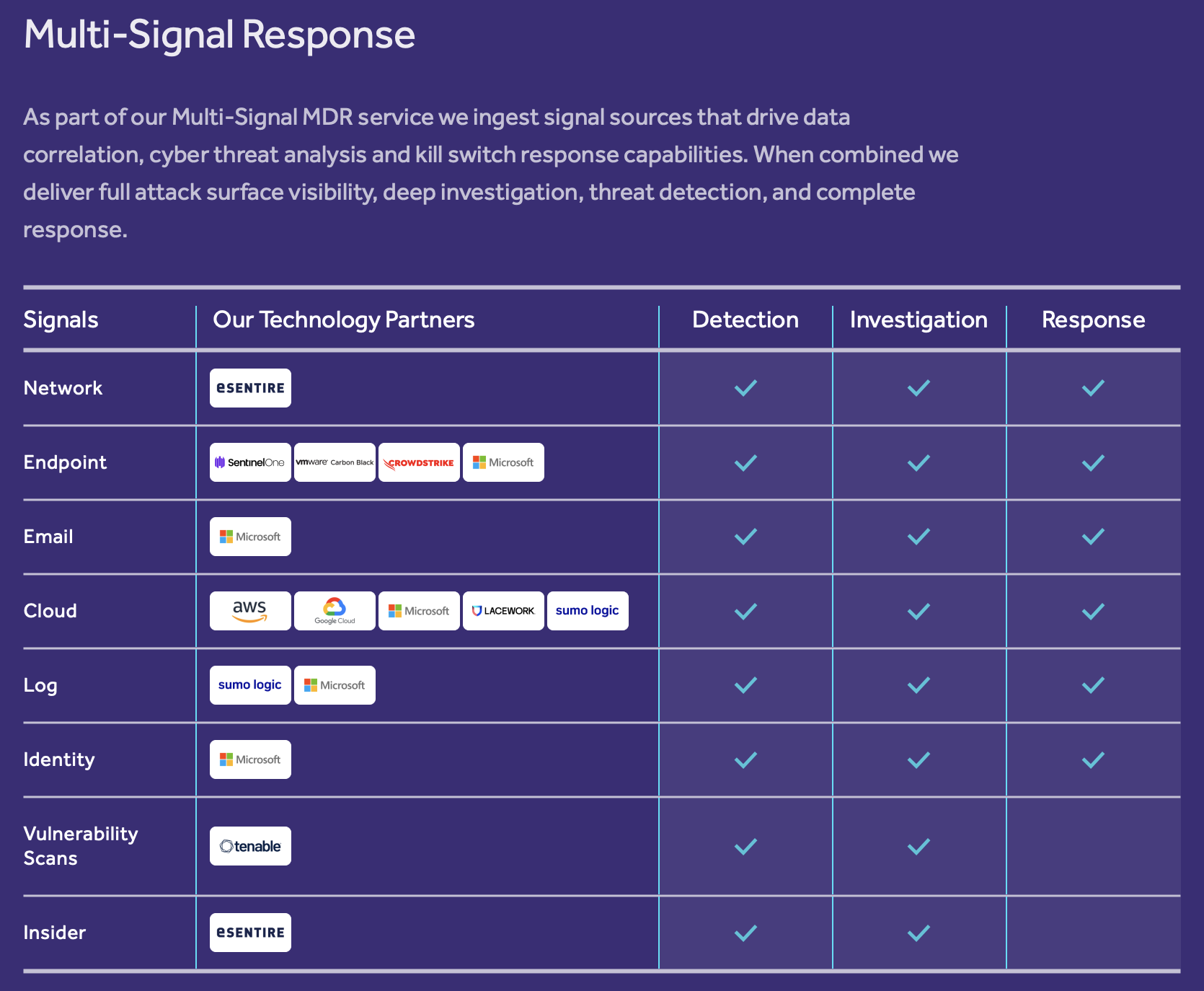The image size is (1204, 991).
Task: Click the AWS logo in the Cloud row
Action: point(250,611)
